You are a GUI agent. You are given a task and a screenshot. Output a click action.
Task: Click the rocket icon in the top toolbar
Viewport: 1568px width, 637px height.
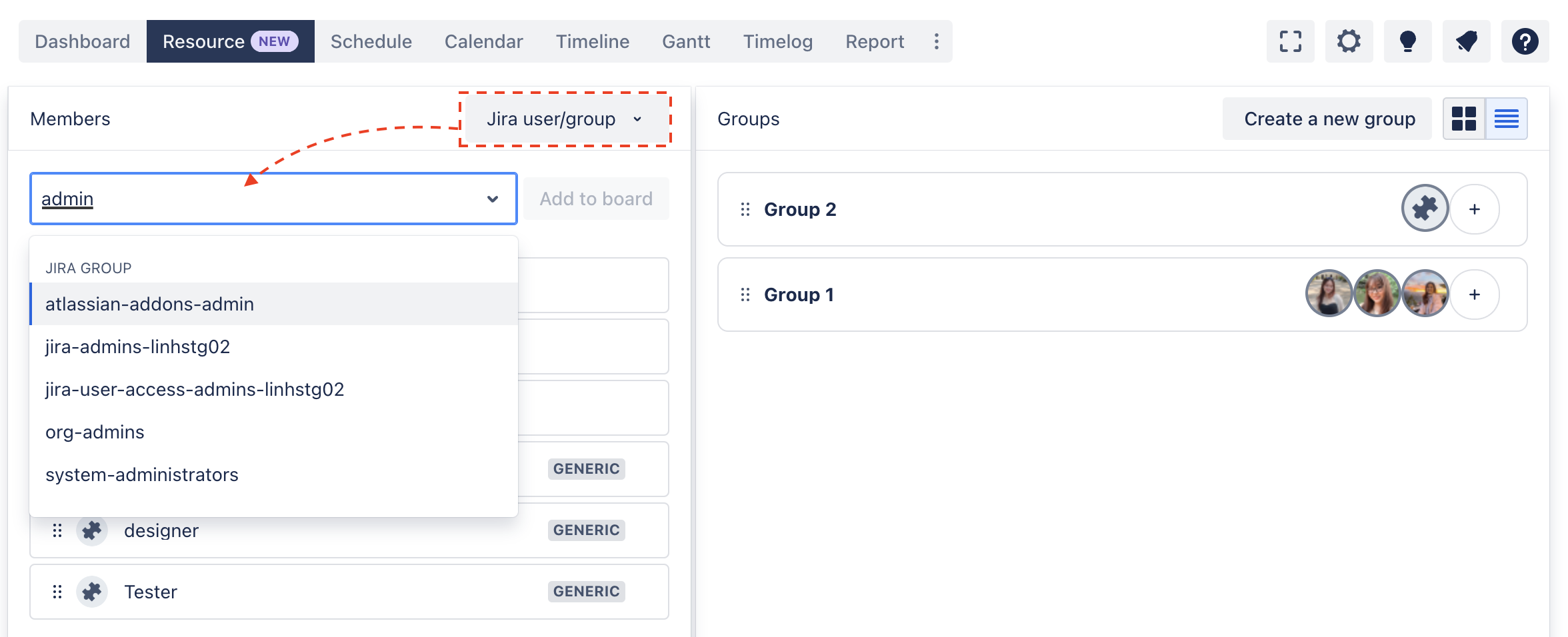click(1466, 41)
